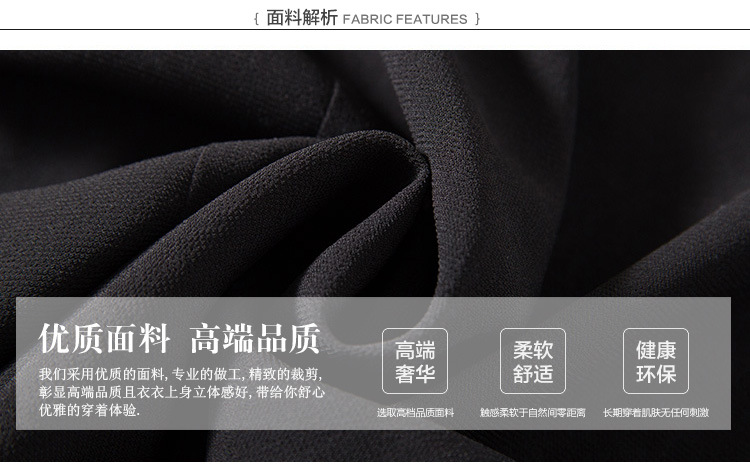Click the caption 长期穿着肌肤无任何刺激
750x474 pixels.
(656, 412)
